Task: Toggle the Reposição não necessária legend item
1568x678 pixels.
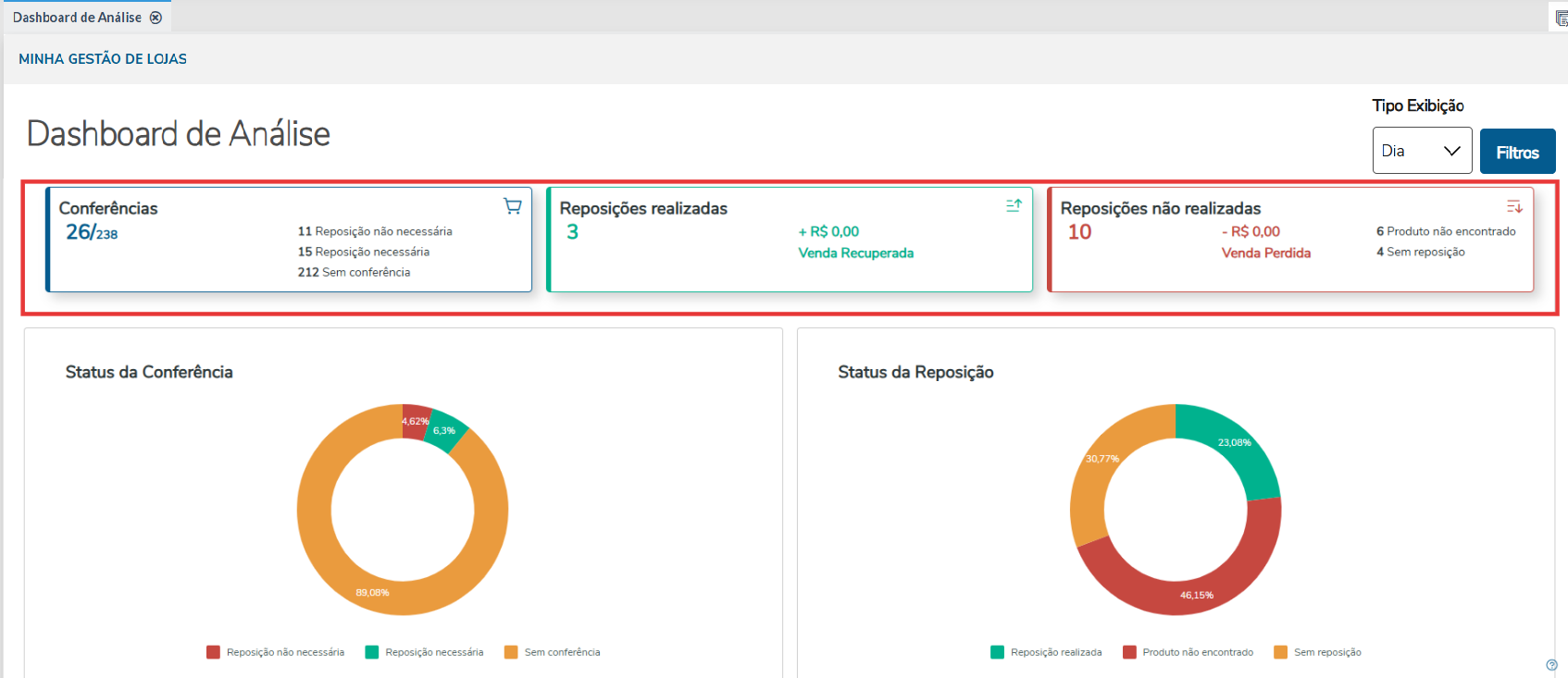Action: pyautogui.click(x=276, y=652)
